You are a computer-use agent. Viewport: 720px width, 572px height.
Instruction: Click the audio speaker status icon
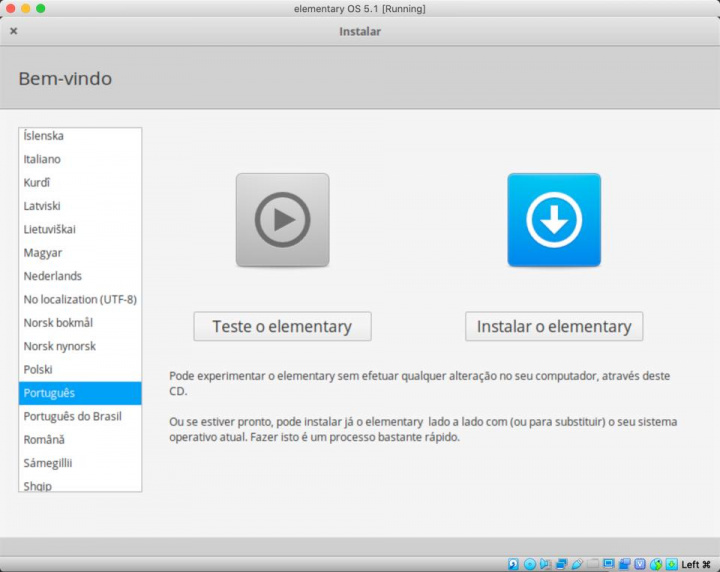[546, 564]
